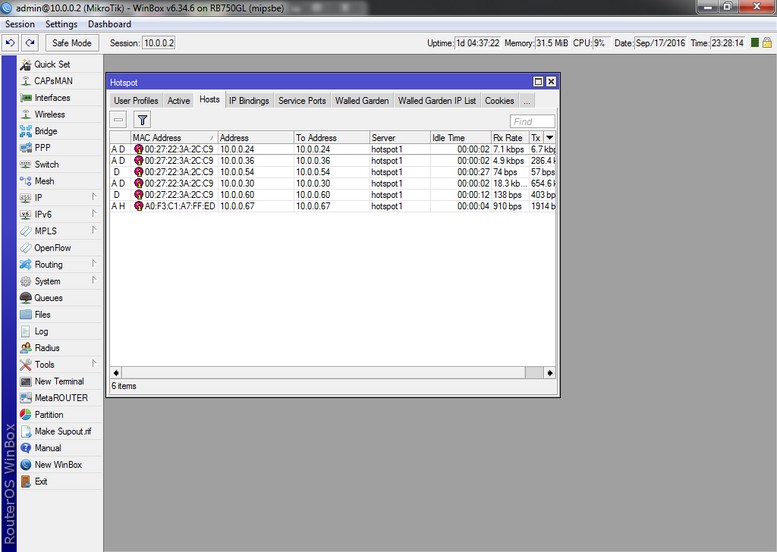Switch to Walled Garden IP List tab
This screenshot has height=552, width=777.
pos(437,101)
